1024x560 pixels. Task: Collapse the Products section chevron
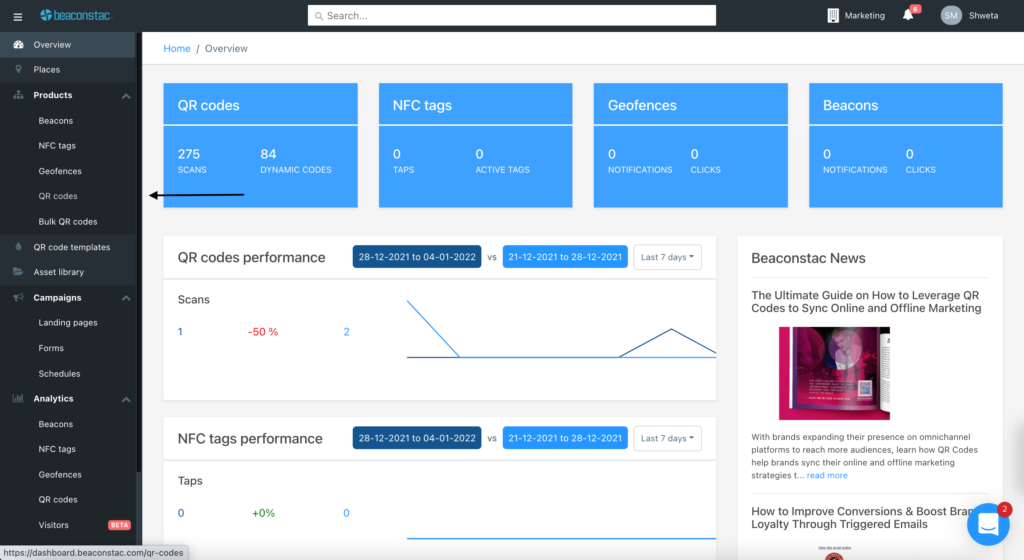(x=126, y=96)
